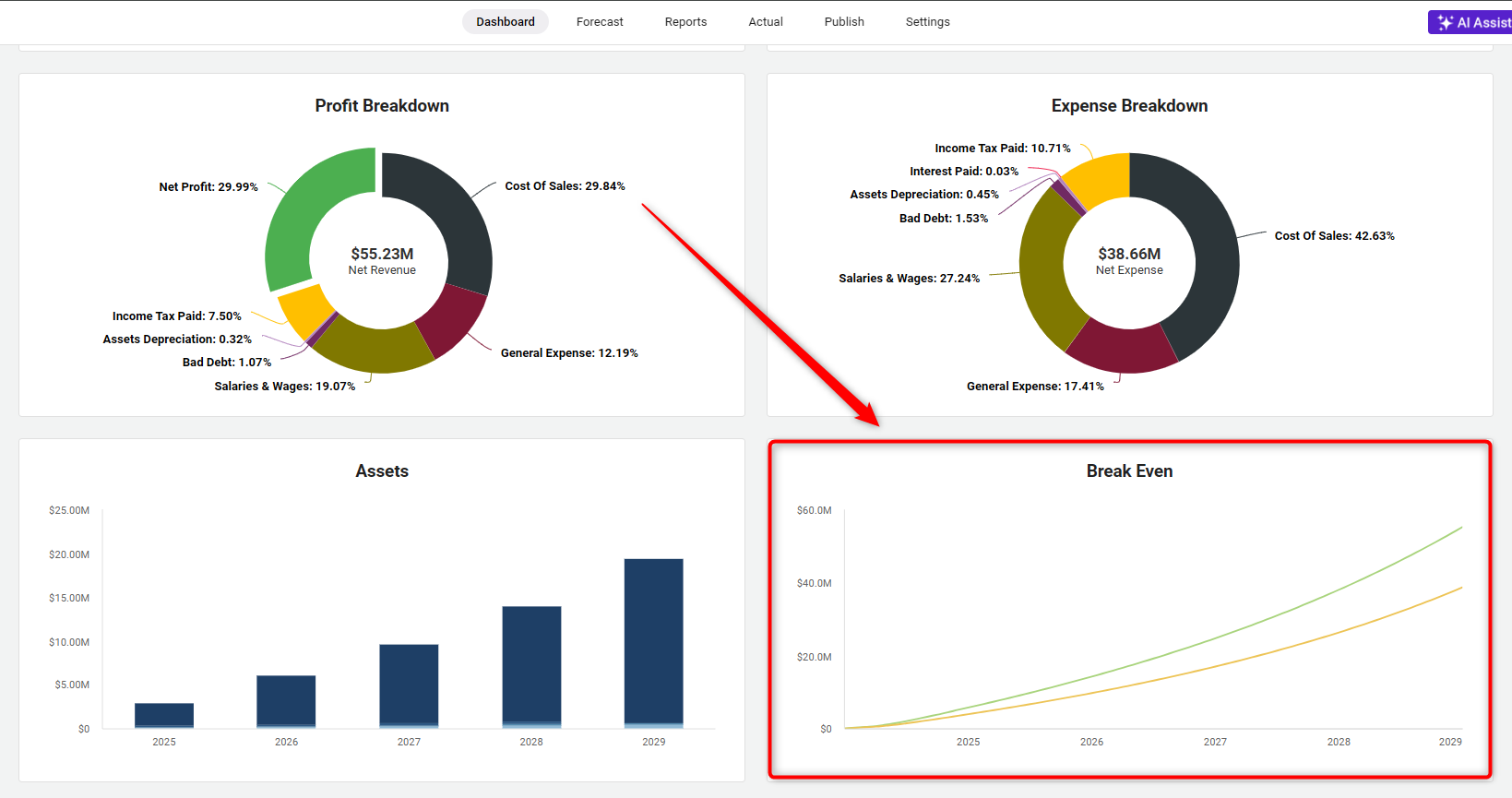The image size is (1512, 798).
Task: Click the 2029 bar in the Assets chart
Action: click(x=653, y=643)
